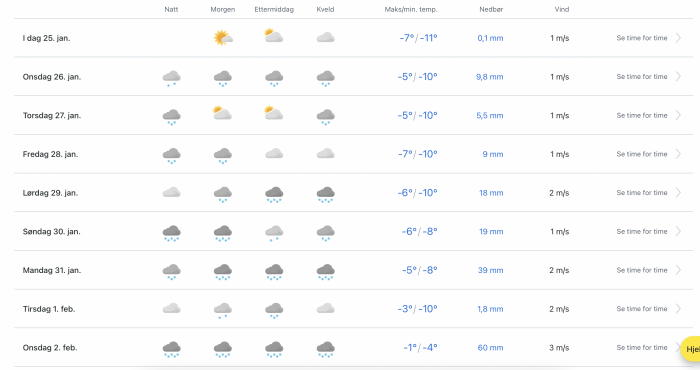Open 'Se time for time' for Søndag 30. jan.
Screen dimensions: 700x370
click(x=642, y=232)
